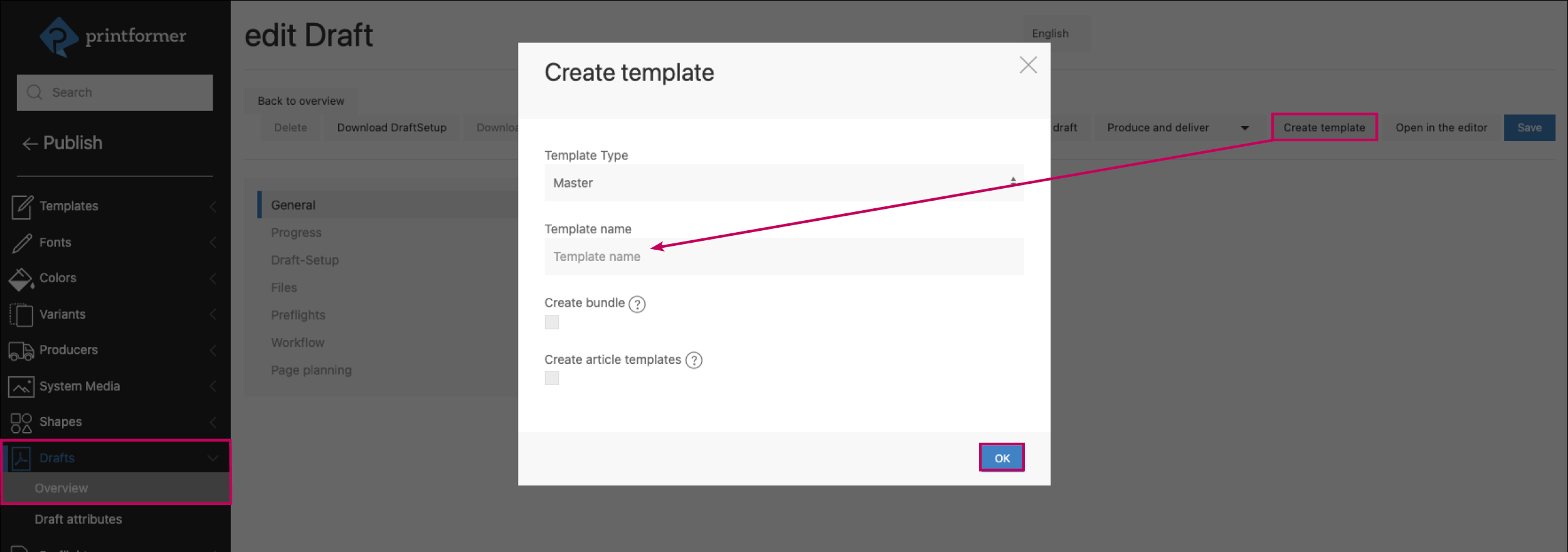Select the Shapes icon in sidebar
Screen dimensions: 1568x552
pos(21,422)
